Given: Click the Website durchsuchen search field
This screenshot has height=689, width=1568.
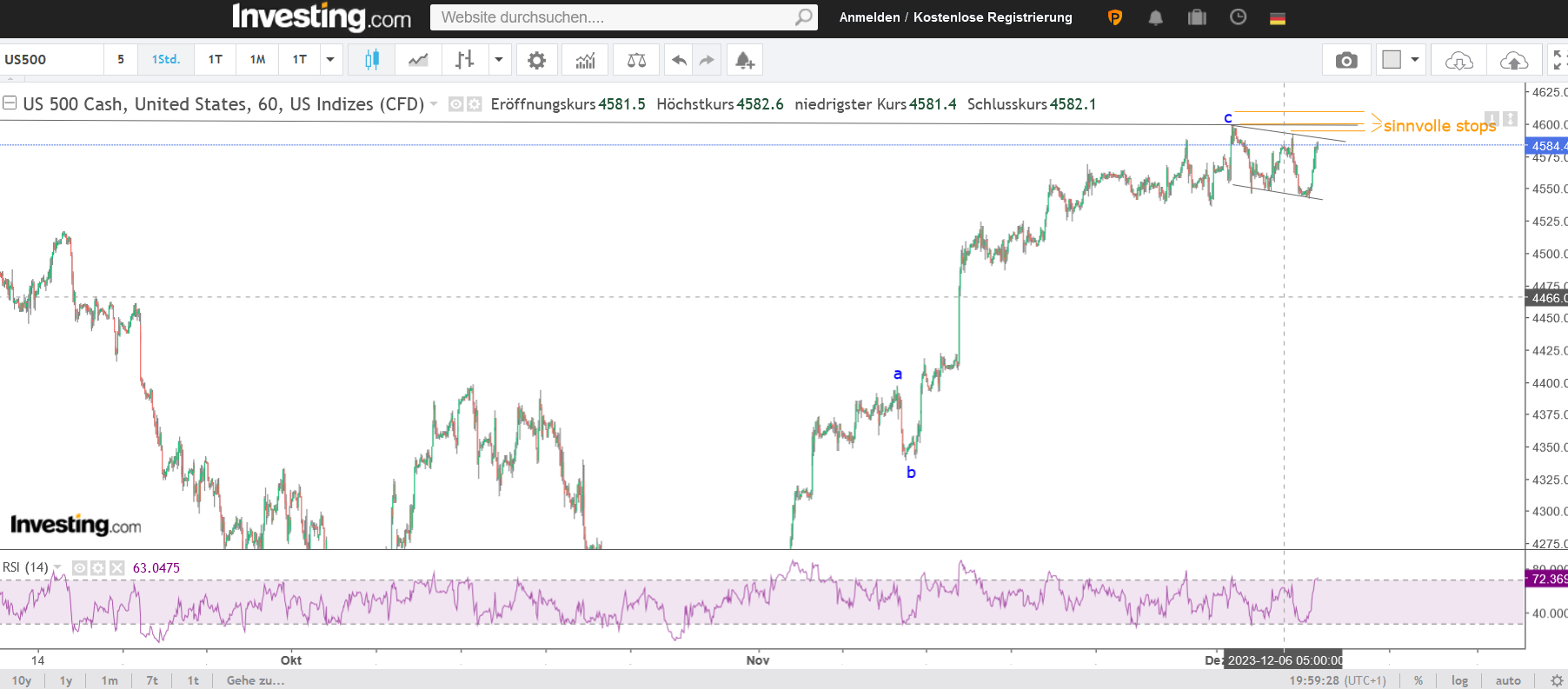Looking at the screenshot, I should (623, 17).
